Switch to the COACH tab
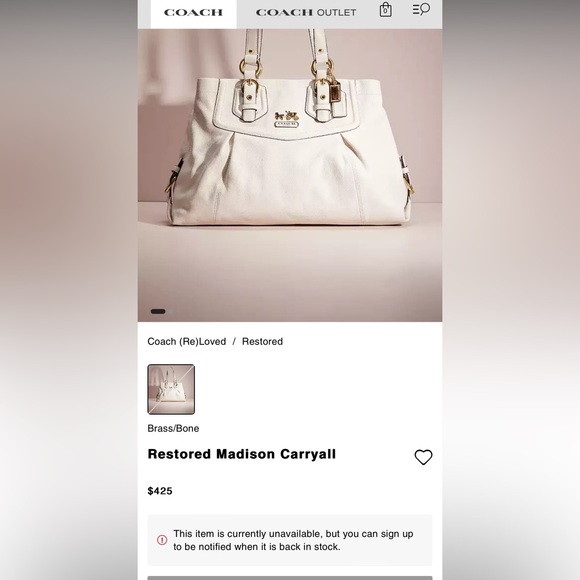The width and height of the screenshot is (580, 580). [x=193, y=13]
